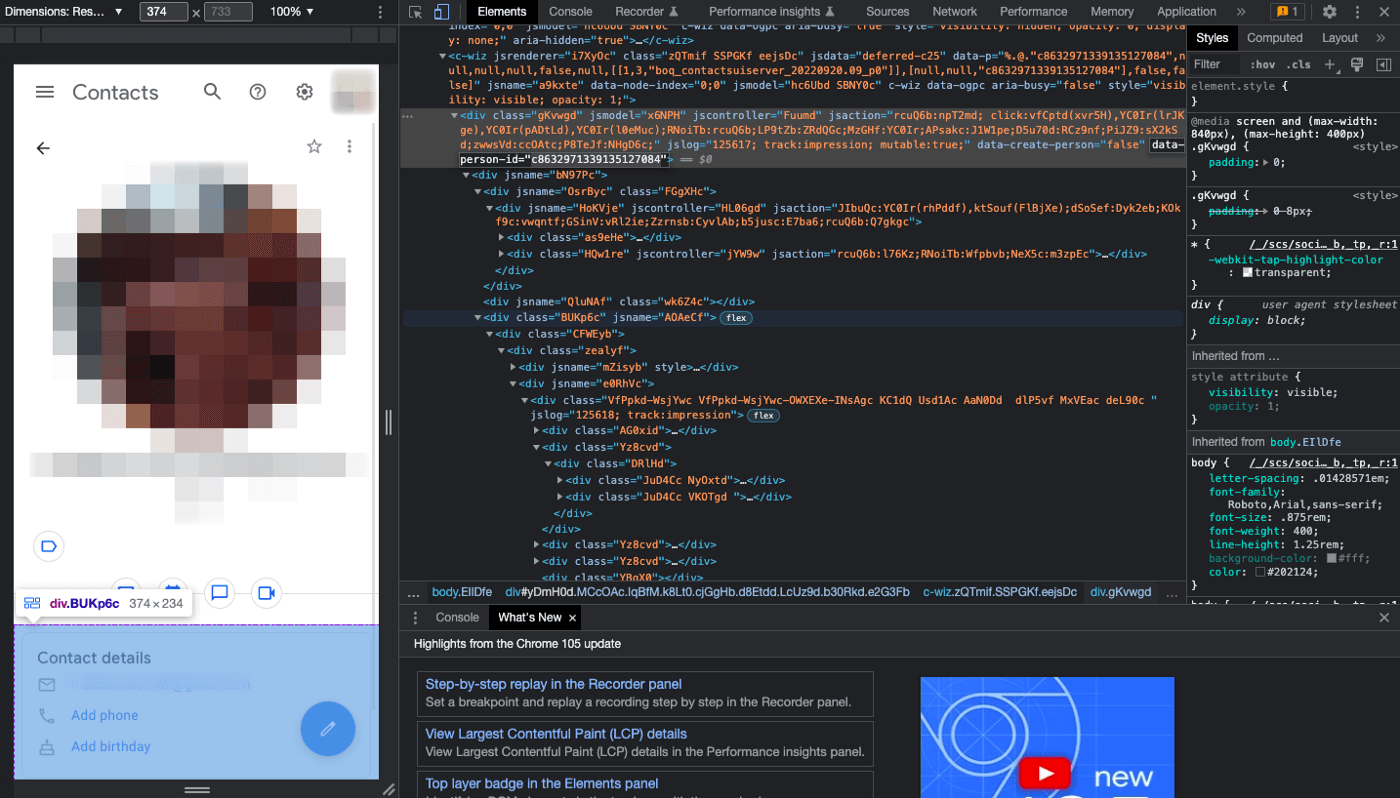The image size is (1400, 798).
Task: Open the 100% zoom dropdown
Action: pyautogui.click(x=292, y=12)
